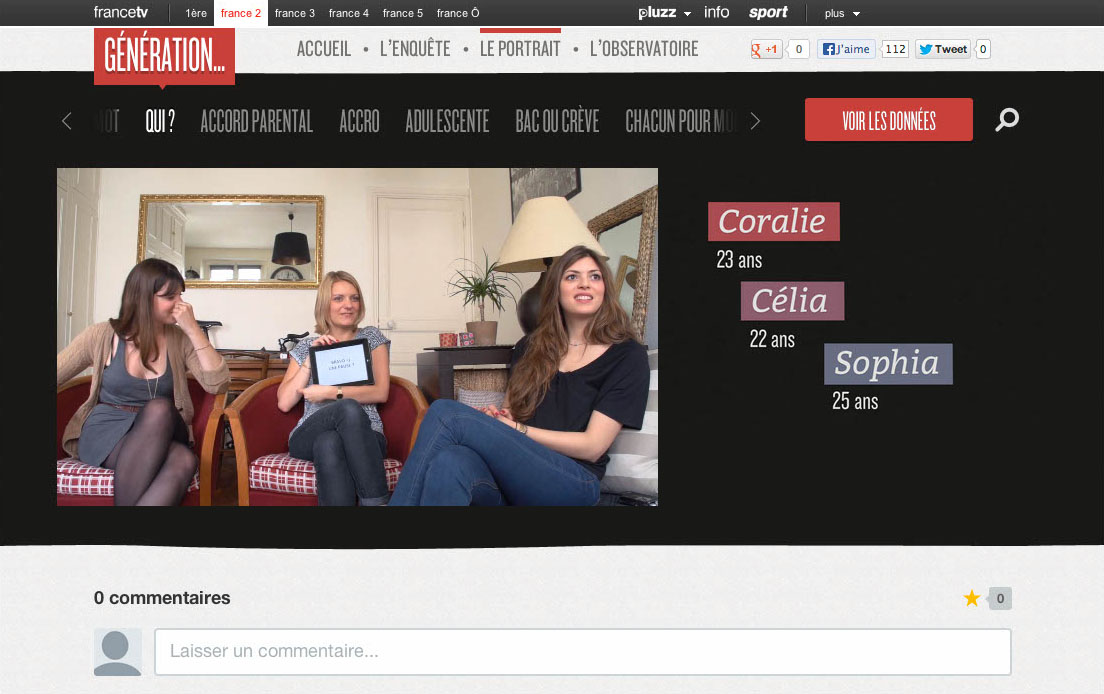Click the '22 ans' age text

[x=772, y=339]
